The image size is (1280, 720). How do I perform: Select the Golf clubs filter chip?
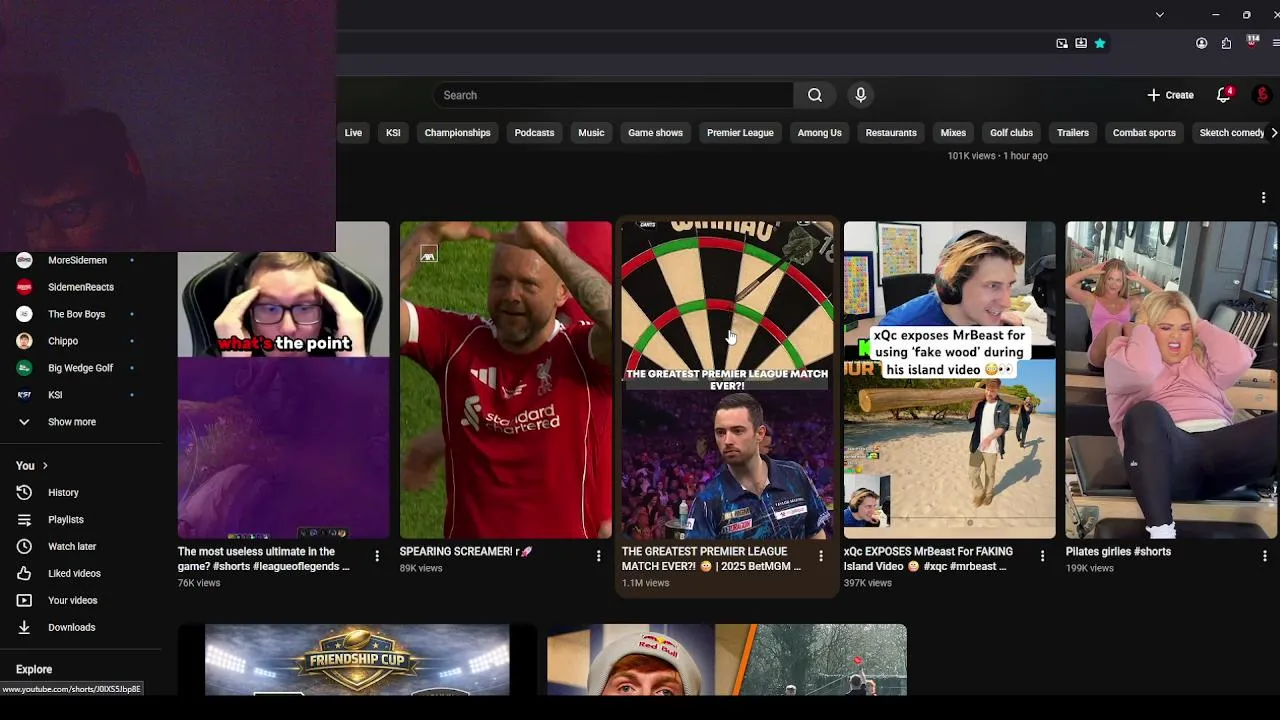pos(1011,132)
